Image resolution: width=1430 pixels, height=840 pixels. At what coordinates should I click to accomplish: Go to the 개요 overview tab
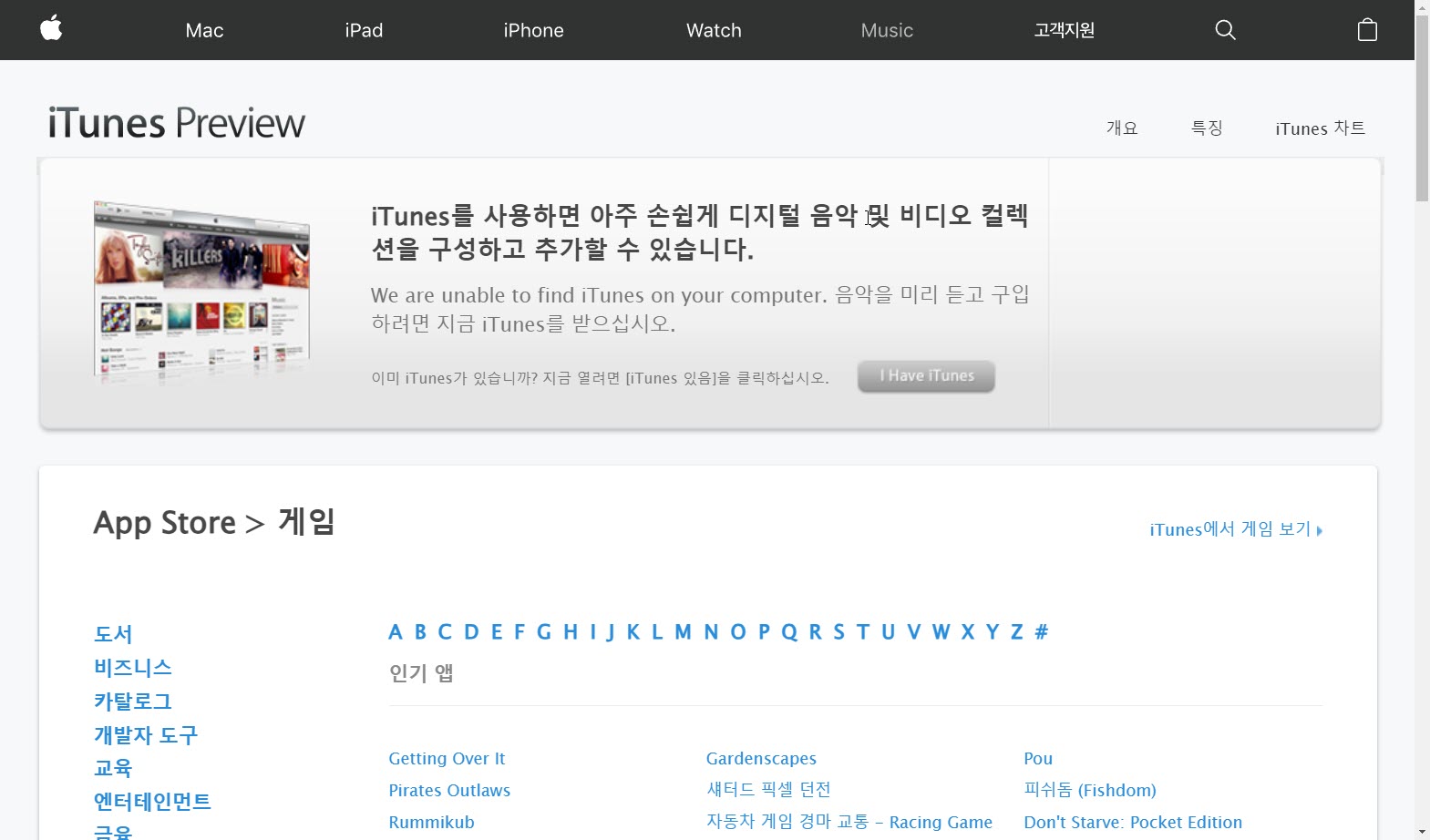pos(1122,128)
